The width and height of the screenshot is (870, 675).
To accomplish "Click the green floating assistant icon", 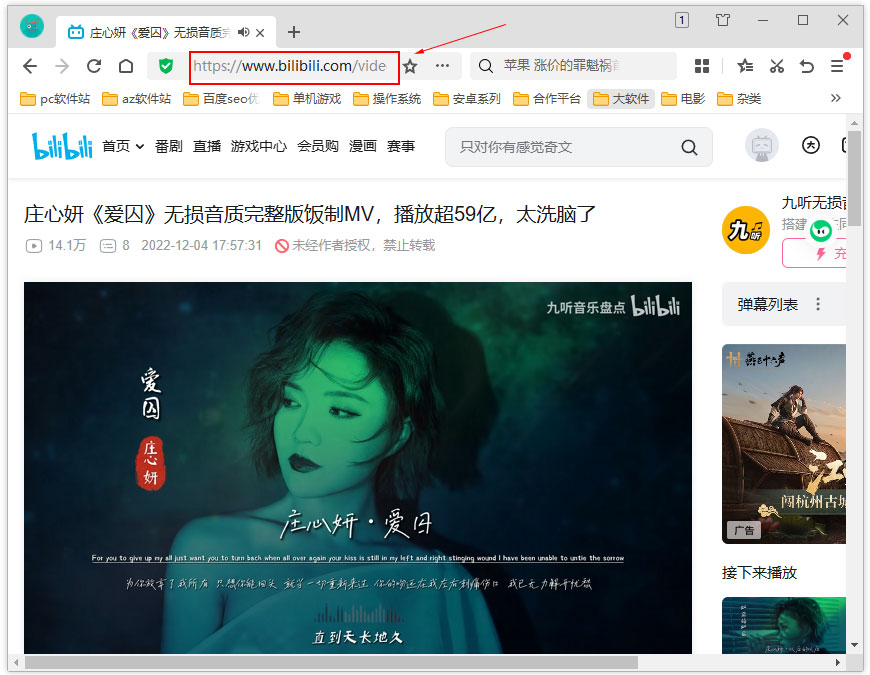I will (x=821, y=230).
